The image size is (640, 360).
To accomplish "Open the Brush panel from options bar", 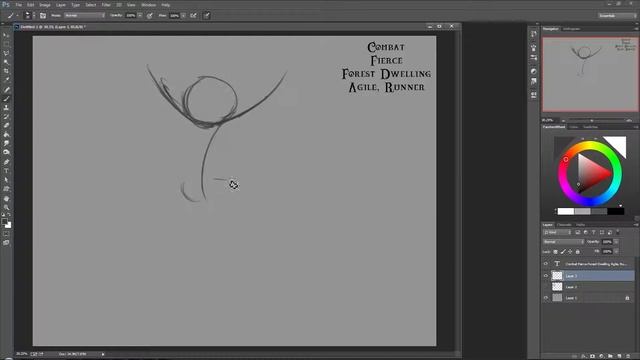I will tap(43, 16).
